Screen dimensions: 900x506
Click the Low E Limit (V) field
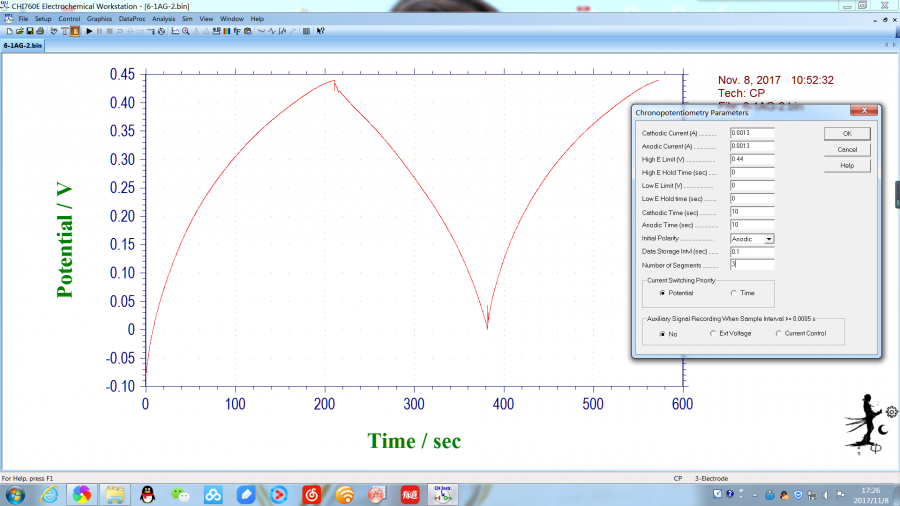[752, 186]
